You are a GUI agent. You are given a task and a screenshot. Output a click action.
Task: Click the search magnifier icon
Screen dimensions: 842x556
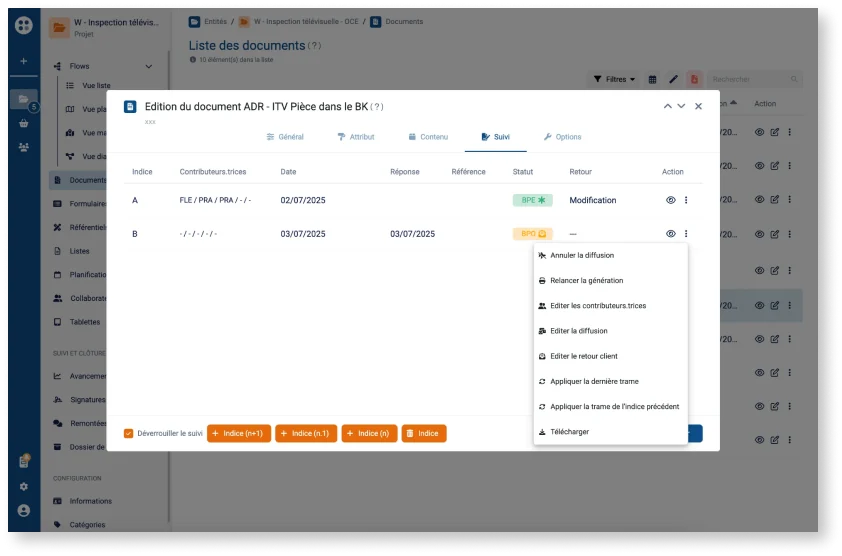794,80
